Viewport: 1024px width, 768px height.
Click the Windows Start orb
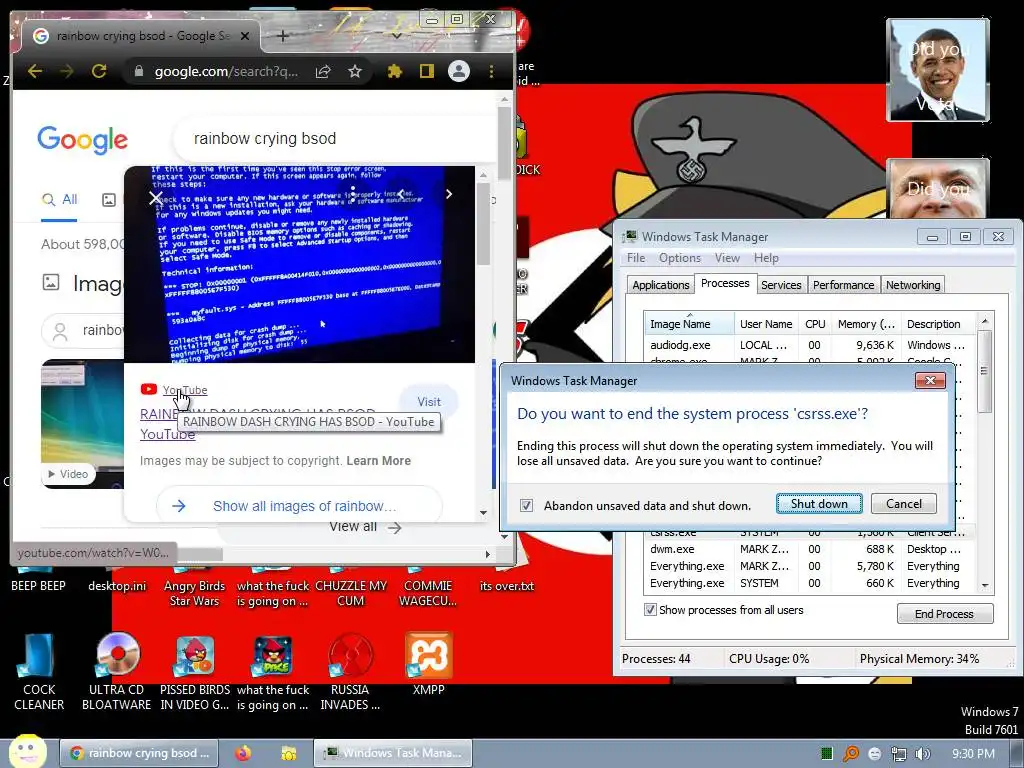pyautogui.click(x=27, y=752)
